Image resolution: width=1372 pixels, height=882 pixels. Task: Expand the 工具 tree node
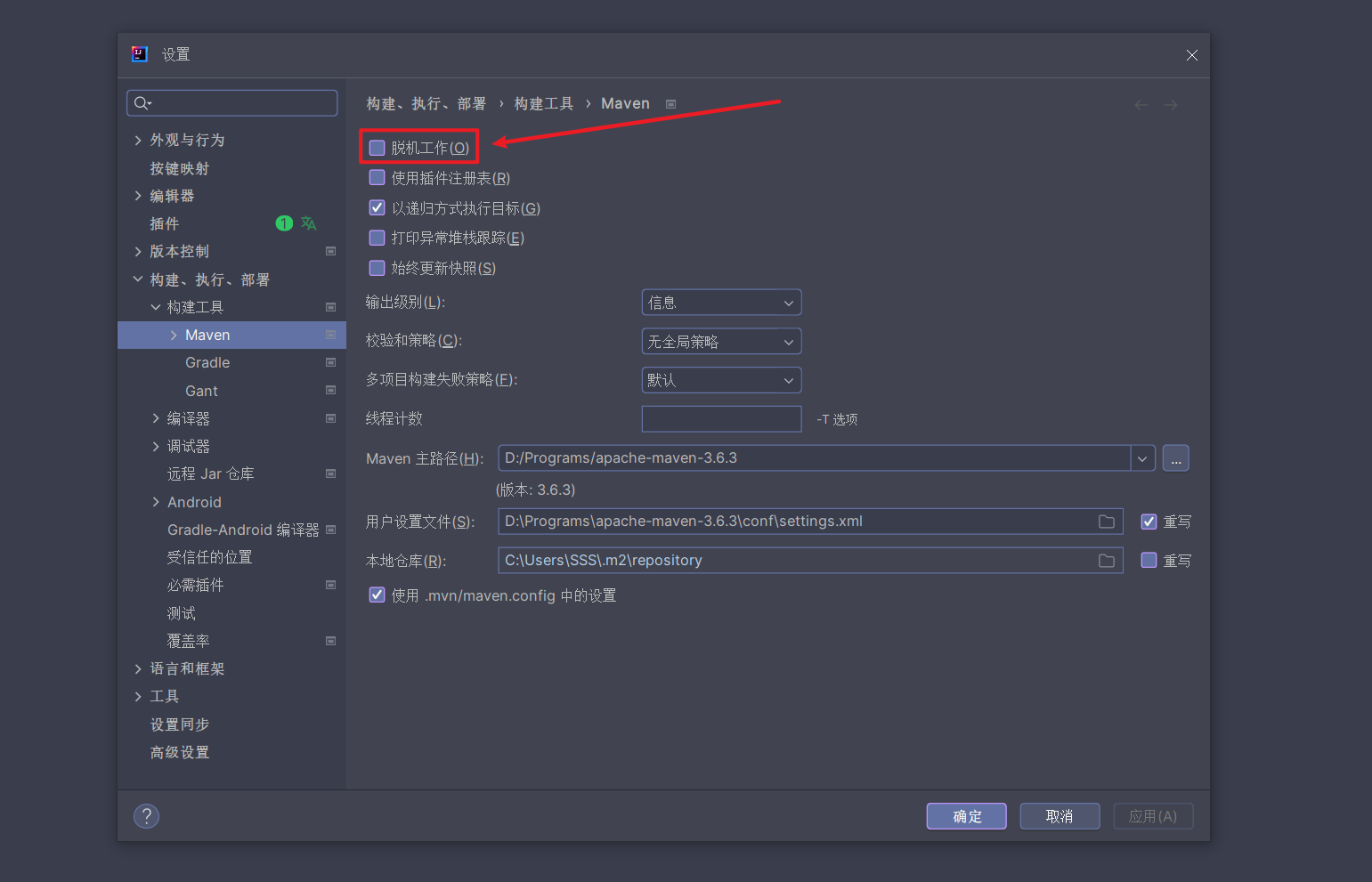pyautogui.click(x=138, y=696)
